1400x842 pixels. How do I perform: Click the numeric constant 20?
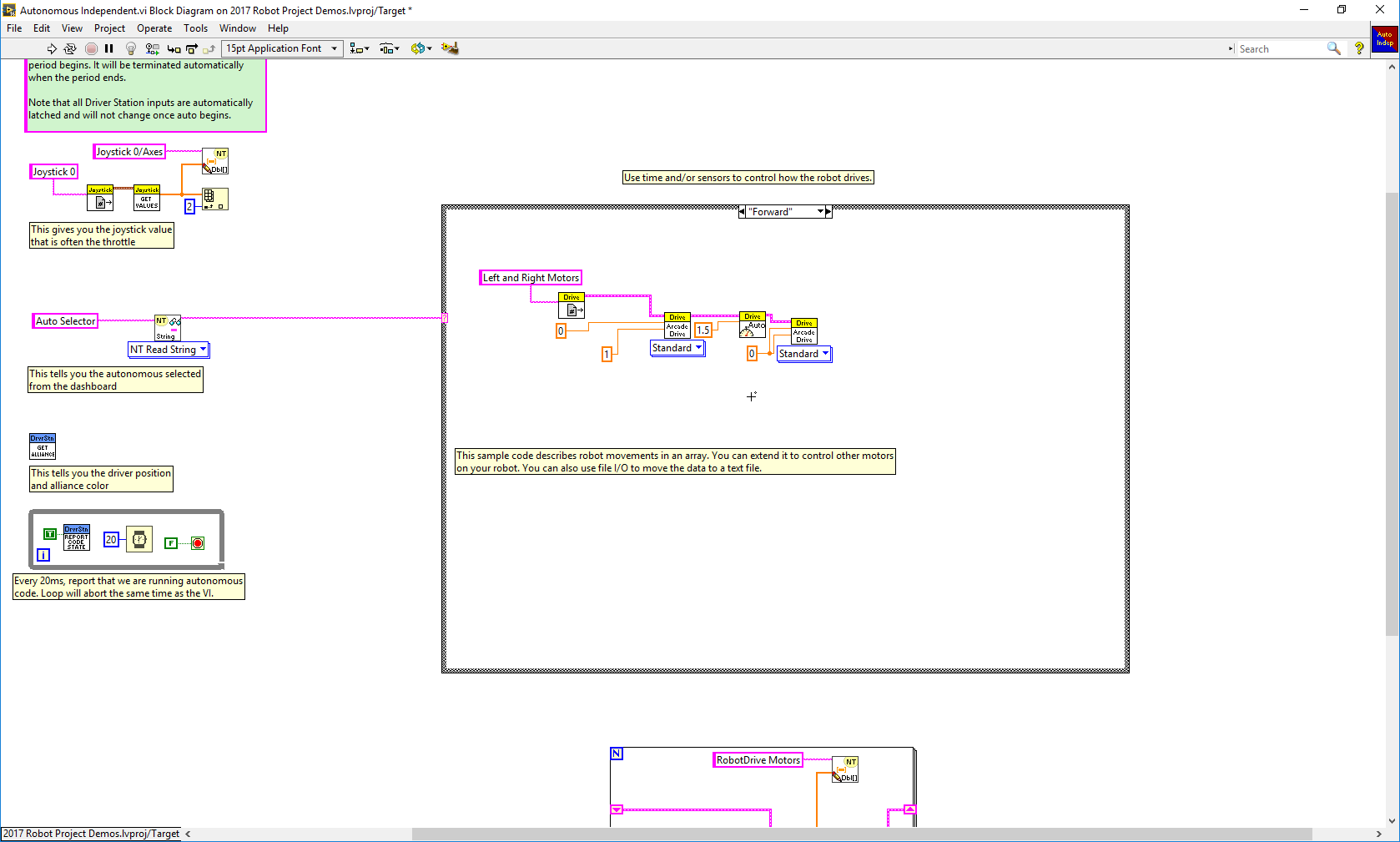(111, 540)
